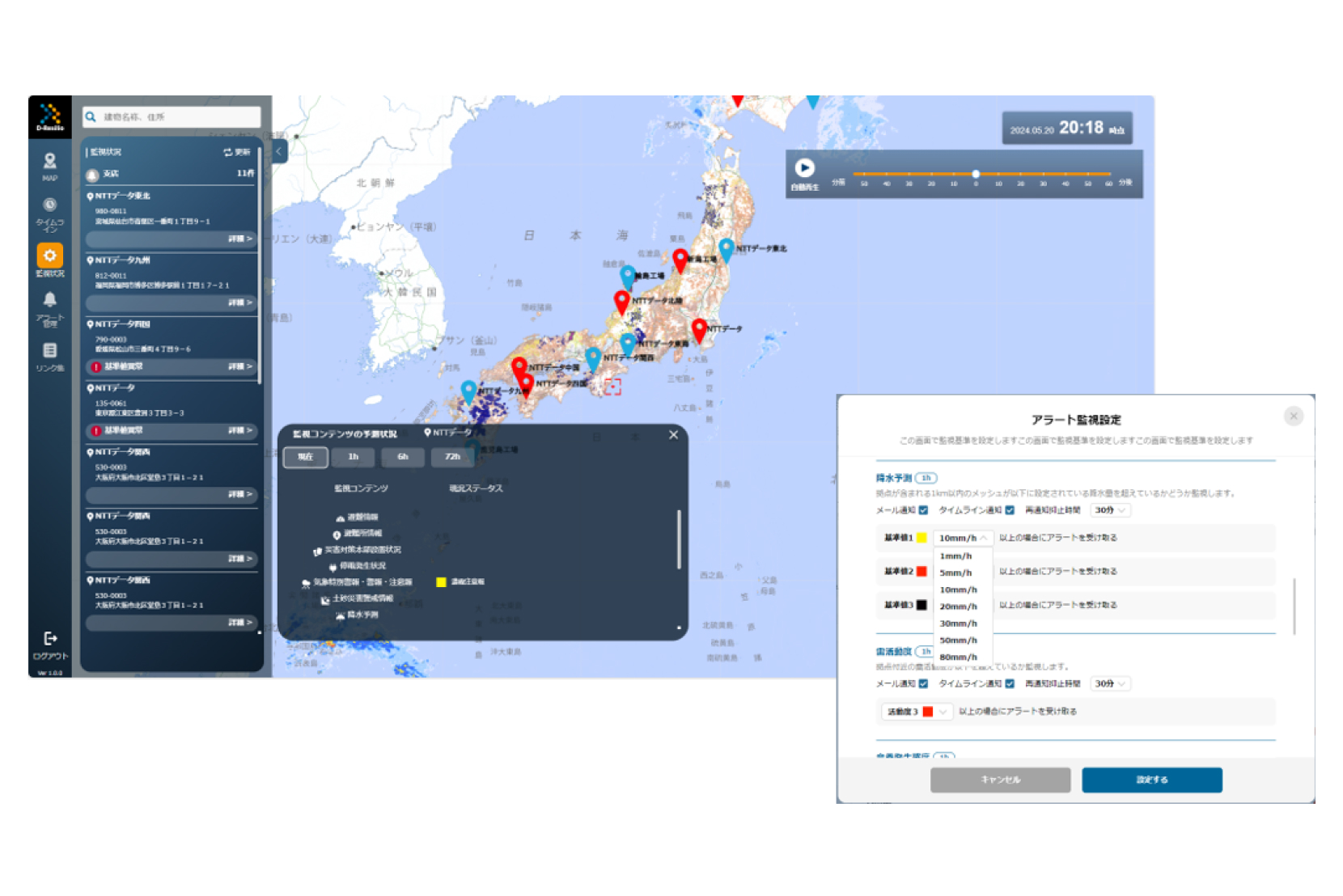Open 再通知抑止時間 30分 dropdown for 降水予測
The height and width of the screenshot is (896, 1343).
[x=1109, y=510]
